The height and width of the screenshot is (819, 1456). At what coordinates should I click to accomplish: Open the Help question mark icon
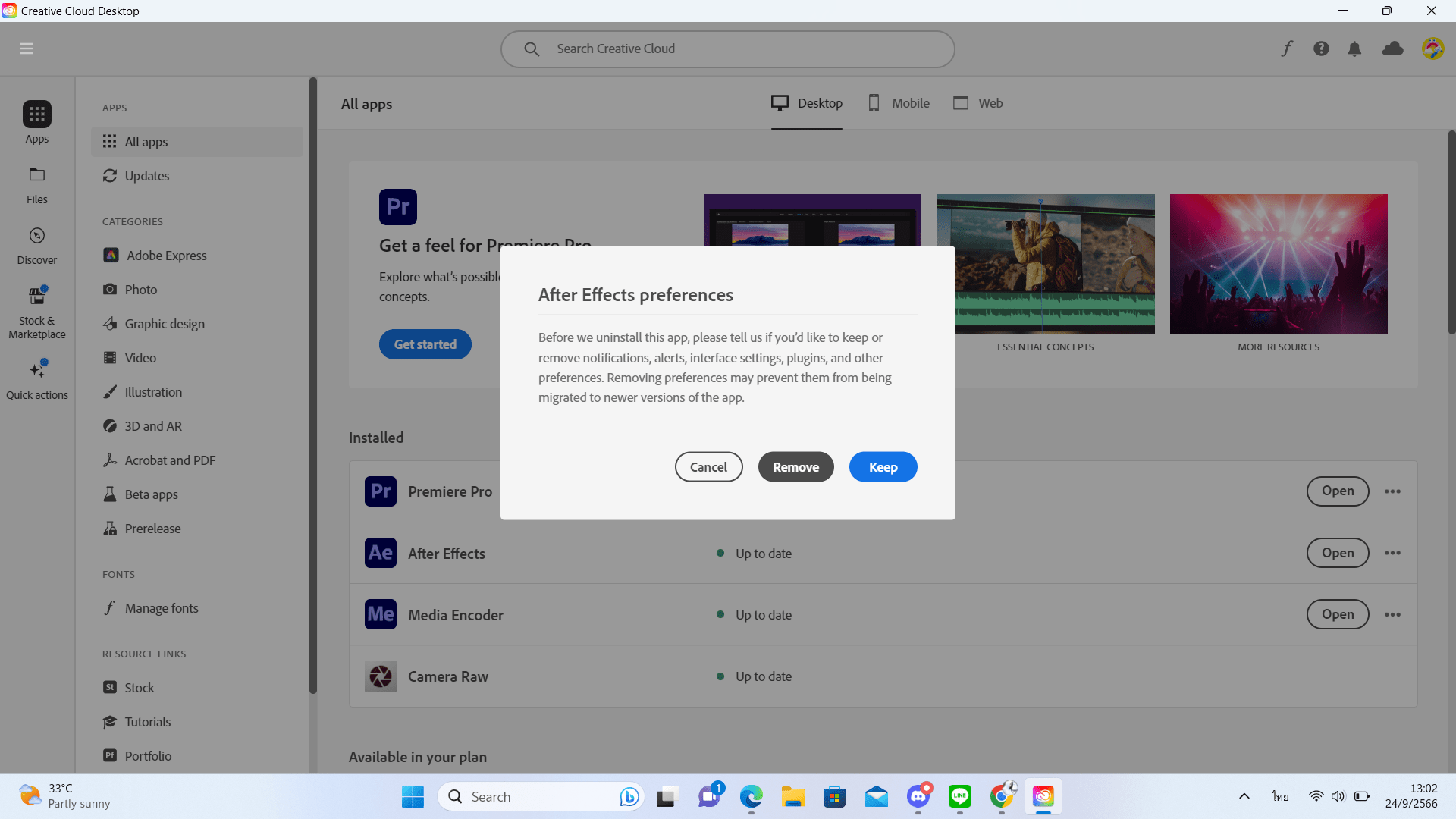(1320, 49)
